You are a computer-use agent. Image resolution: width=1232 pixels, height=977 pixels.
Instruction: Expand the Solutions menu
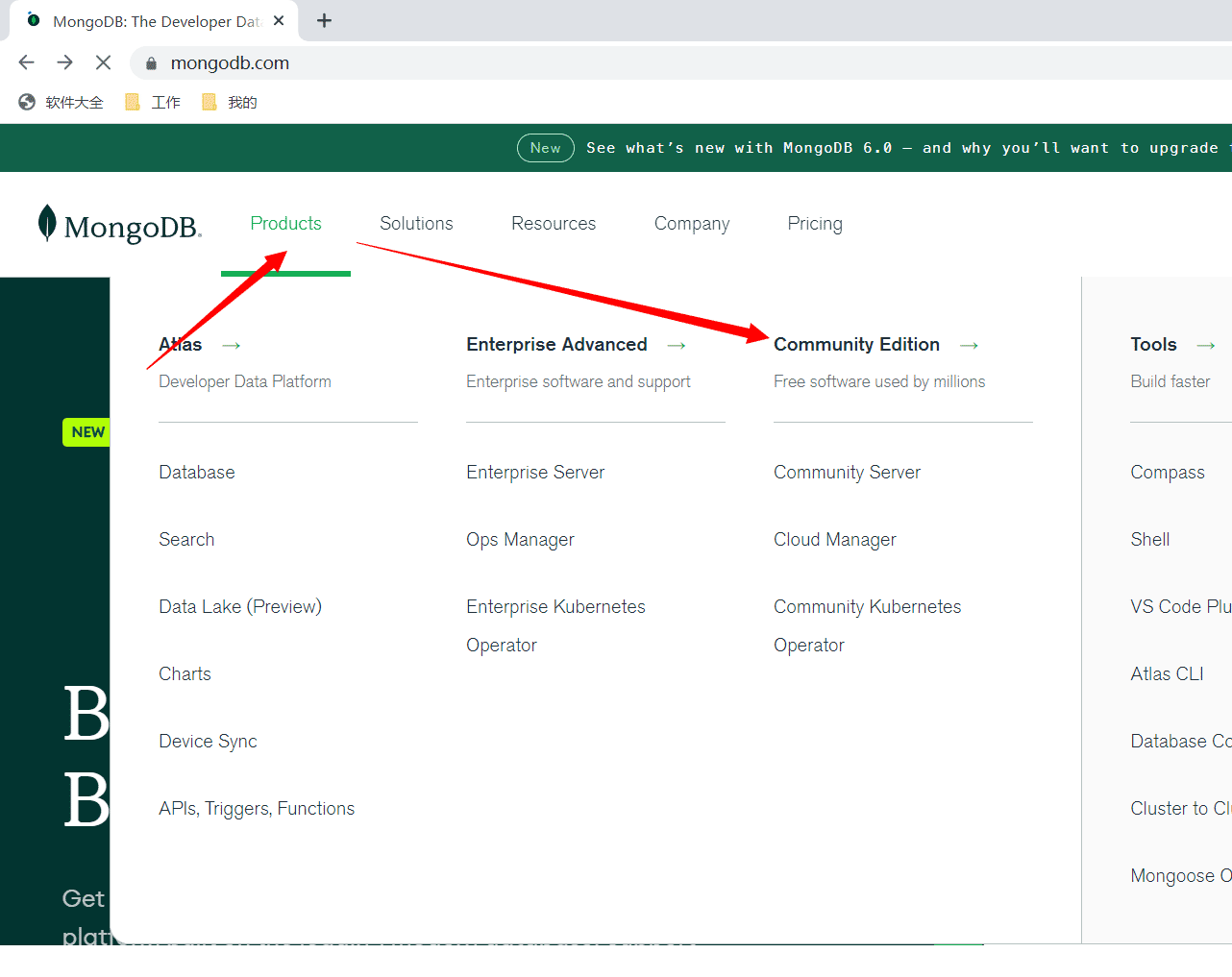[x=416, y=223]
